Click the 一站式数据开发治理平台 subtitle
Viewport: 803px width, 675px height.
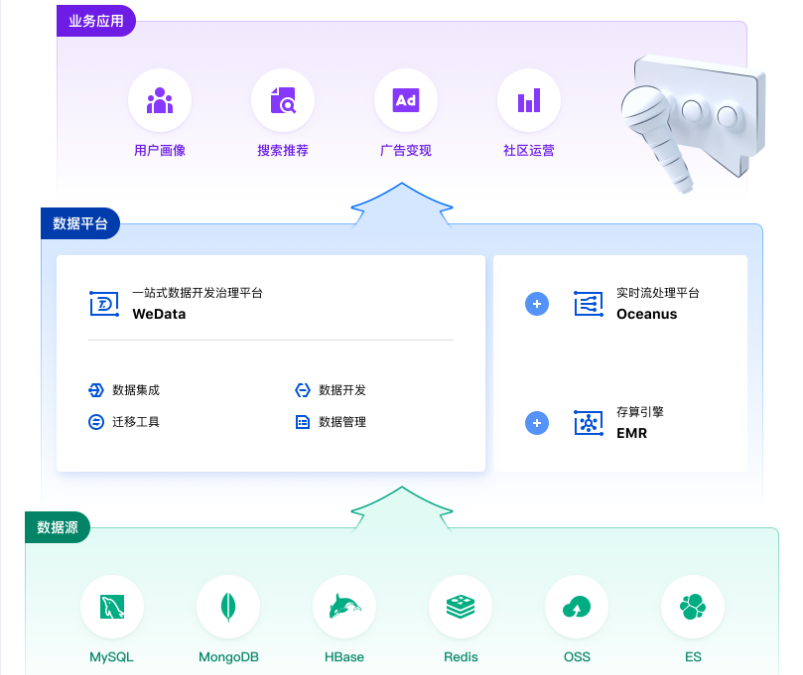(198, 293)
